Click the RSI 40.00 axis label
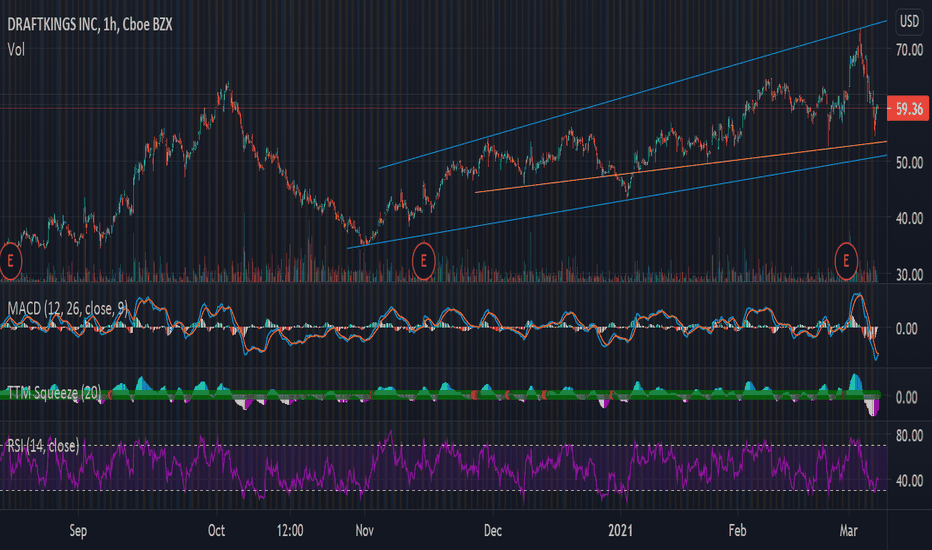This screenshot has width=932, height=550. [909, 480]
